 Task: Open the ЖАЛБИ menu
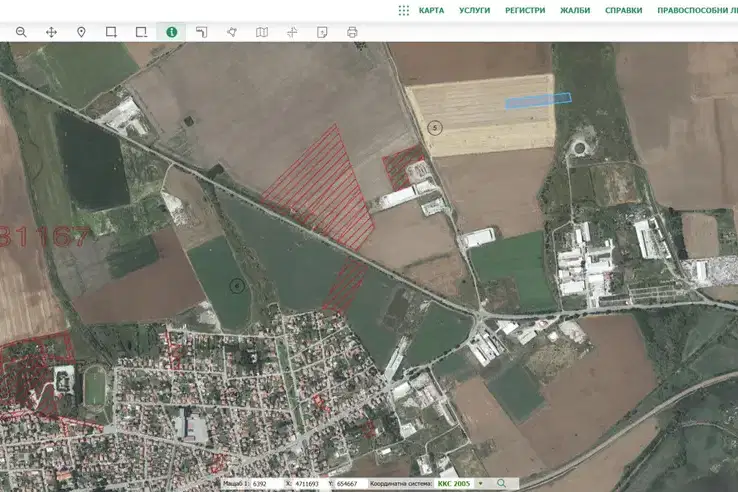(x=575, y=10)
